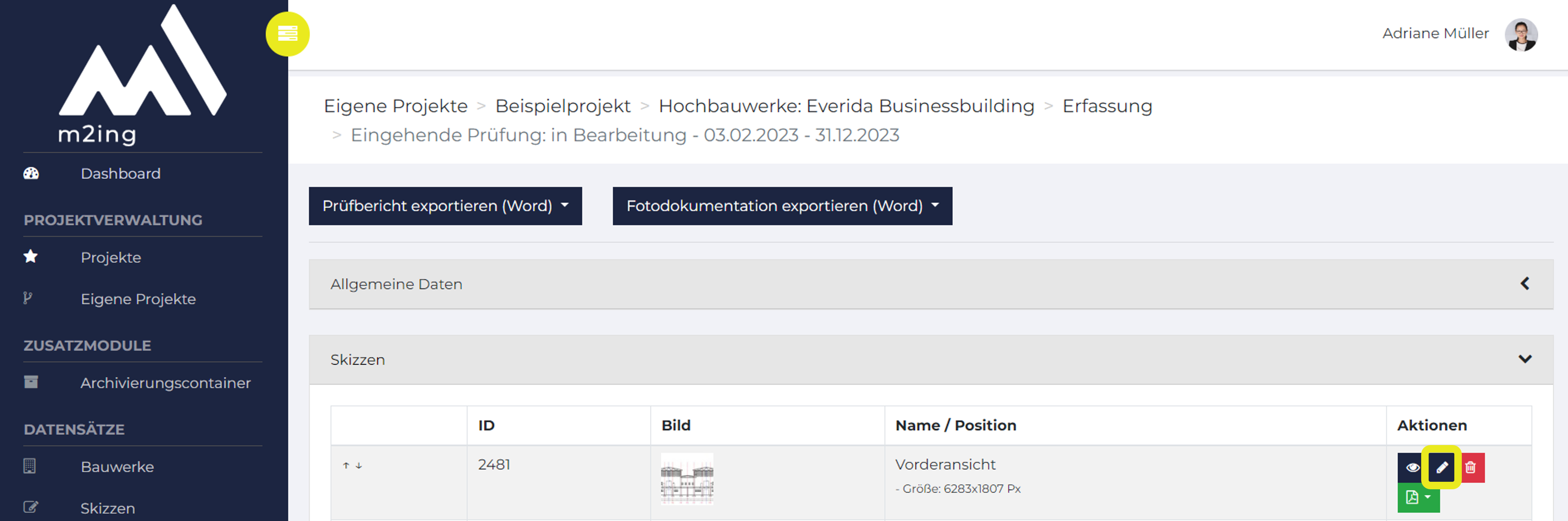The image size is (1568, 521).
Task: Delete sketch 2481 with trash icon
Action: coord(1471,468)
